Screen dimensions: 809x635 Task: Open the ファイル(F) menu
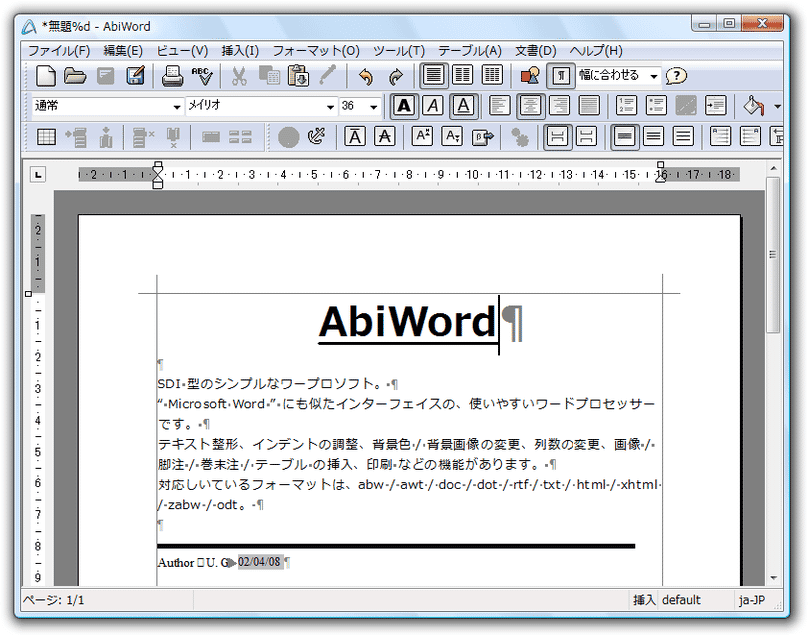[59, 51]
